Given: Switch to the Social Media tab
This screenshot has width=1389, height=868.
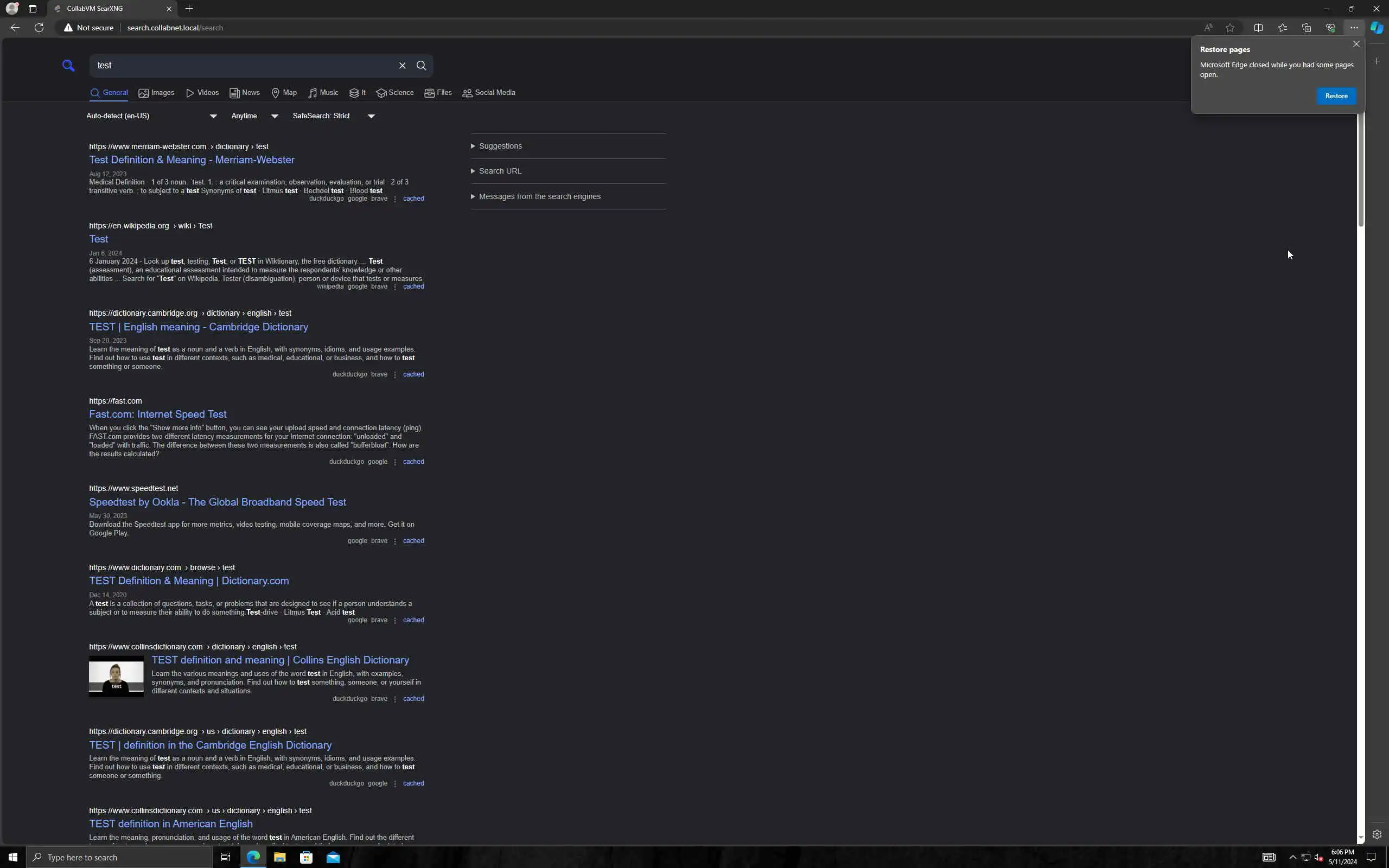Looking at the screenshot, I should [489, 93].
